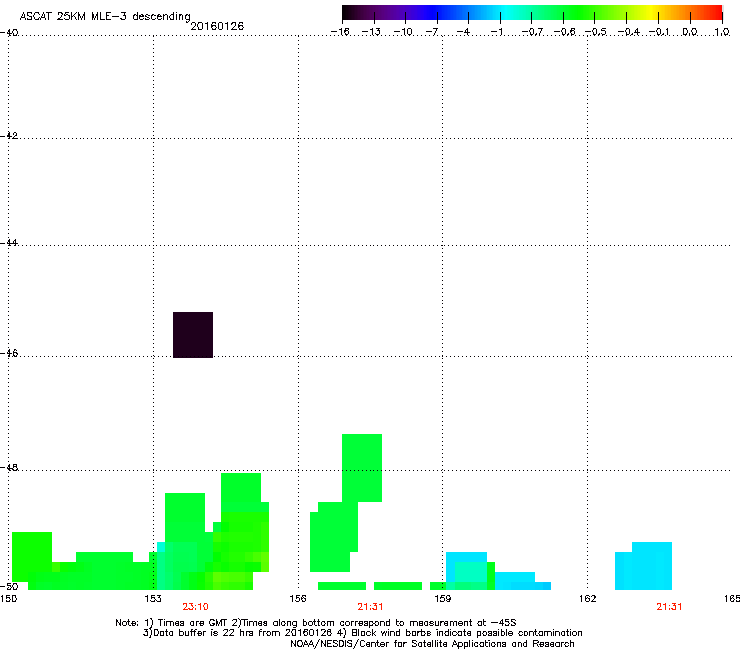The image size is (740, 650).
Task: Click the -0.7 colorbar label
Action: 532,32
